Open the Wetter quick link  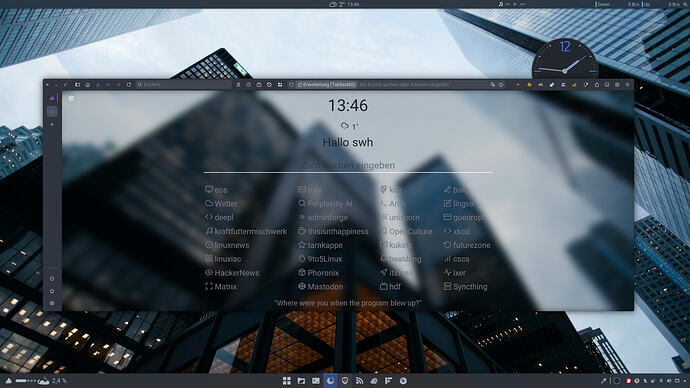pyautogui.click(x=221, y=204)
